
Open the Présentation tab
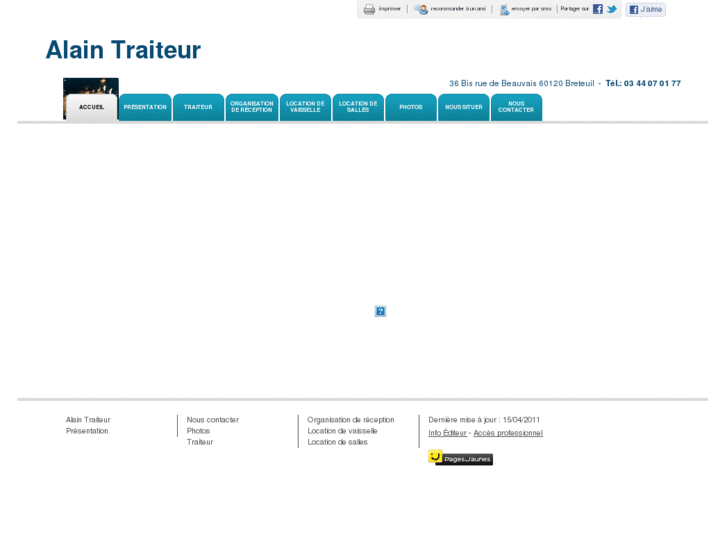pyautogui.click(x=145, y=107)
